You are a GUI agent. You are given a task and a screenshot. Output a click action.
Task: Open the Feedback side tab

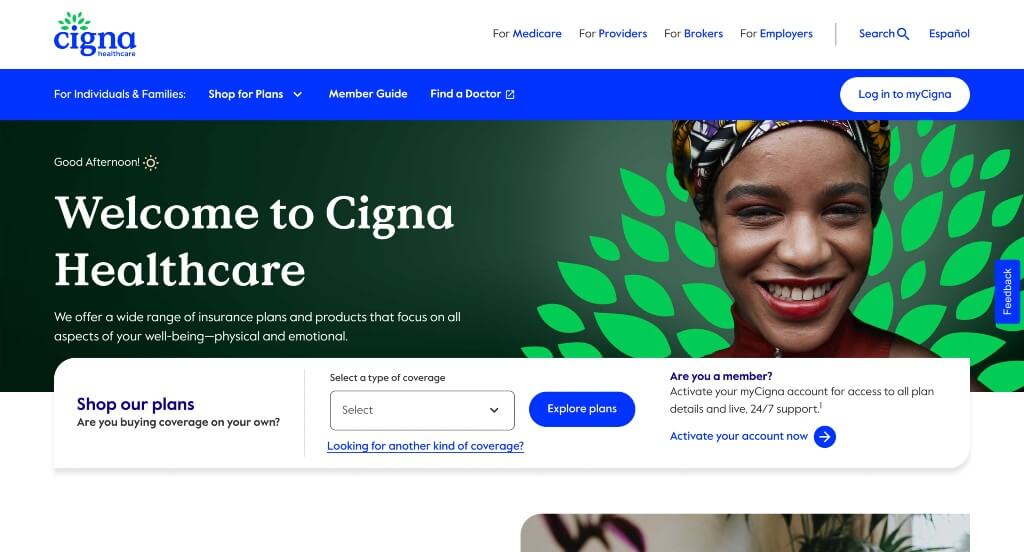coord(1007,291)
